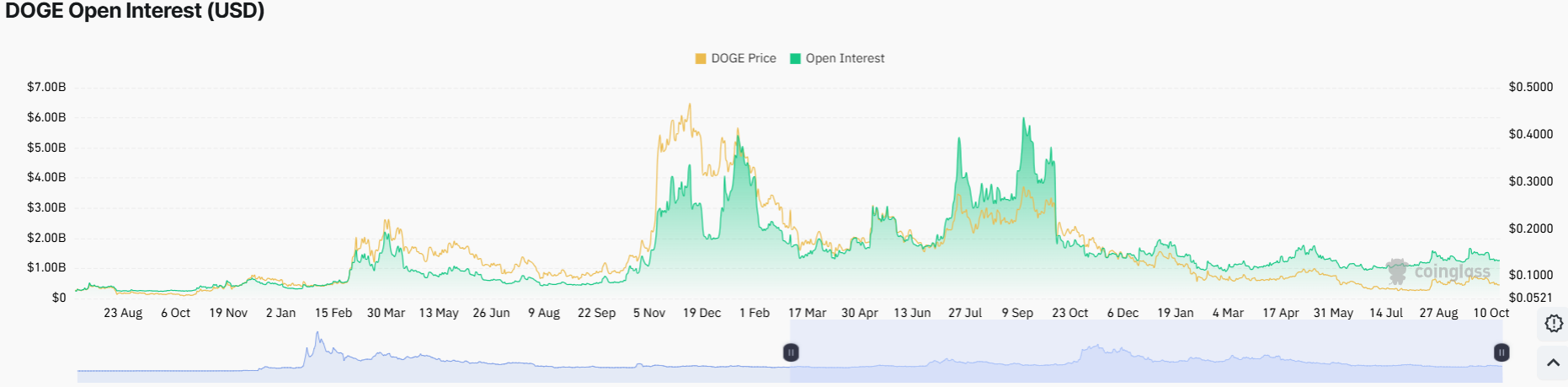Image resolution: width=1568 pixels, height=387 pixels.
Task: Click the yellow DOGE Price legend swatch
Action: [x=701, y=58]
